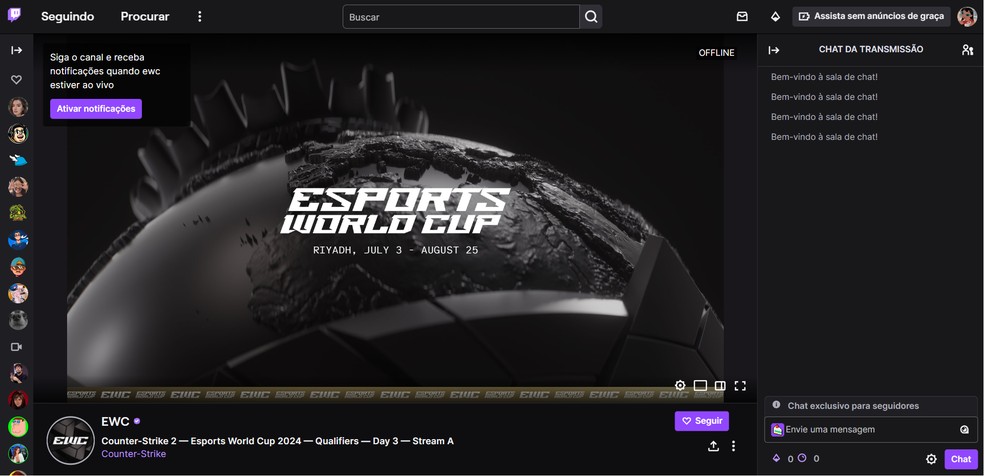Enter fullscreen on the video player
This screenshot has width=984, height=476.
740,385
